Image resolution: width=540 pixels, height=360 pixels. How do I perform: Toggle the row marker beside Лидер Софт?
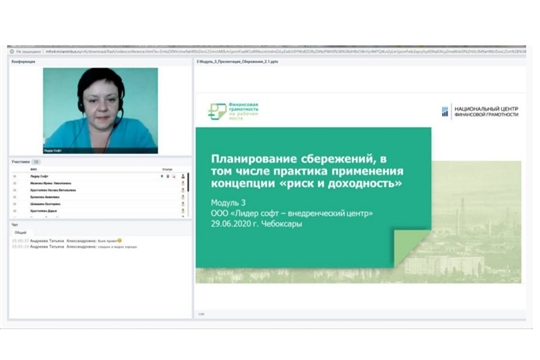click(x=14, y=176)
